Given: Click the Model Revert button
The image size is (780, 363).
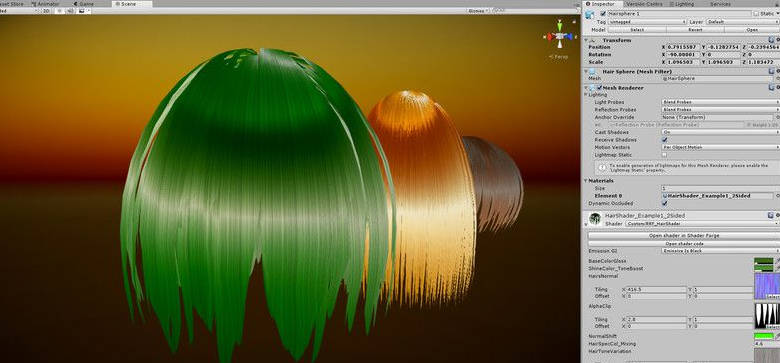Looking at the screenshot, I should click(695, 29).
